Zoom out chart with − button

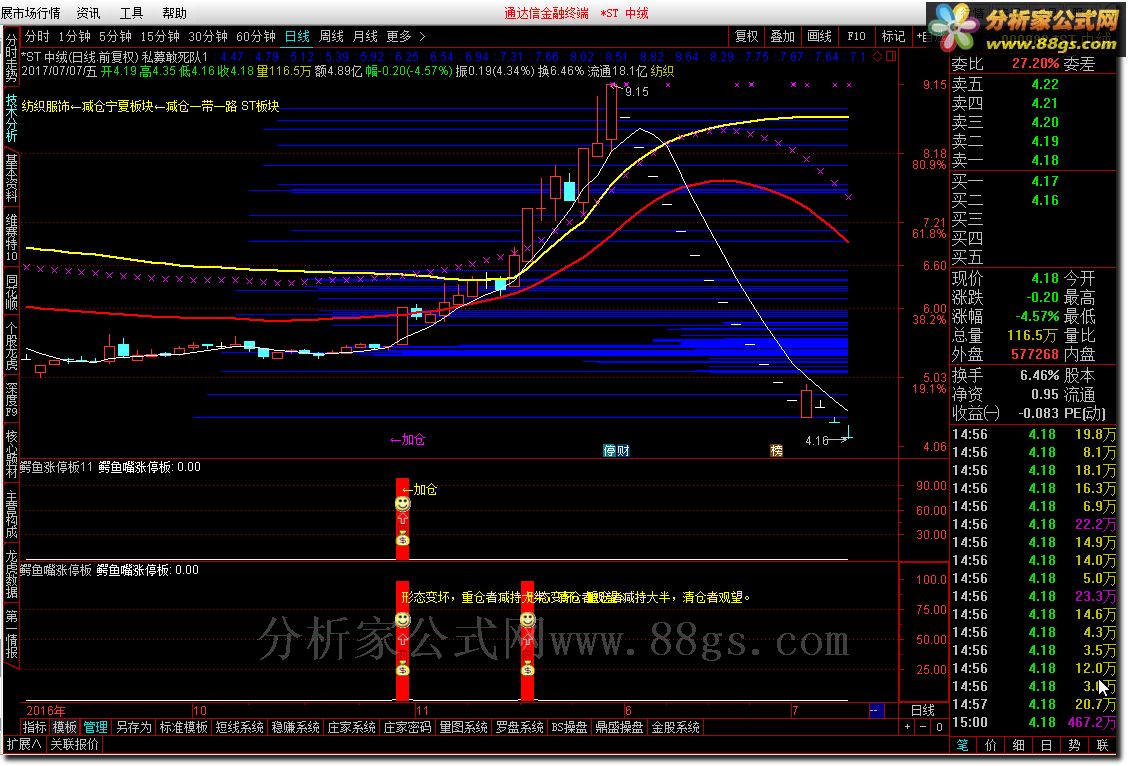923,727
